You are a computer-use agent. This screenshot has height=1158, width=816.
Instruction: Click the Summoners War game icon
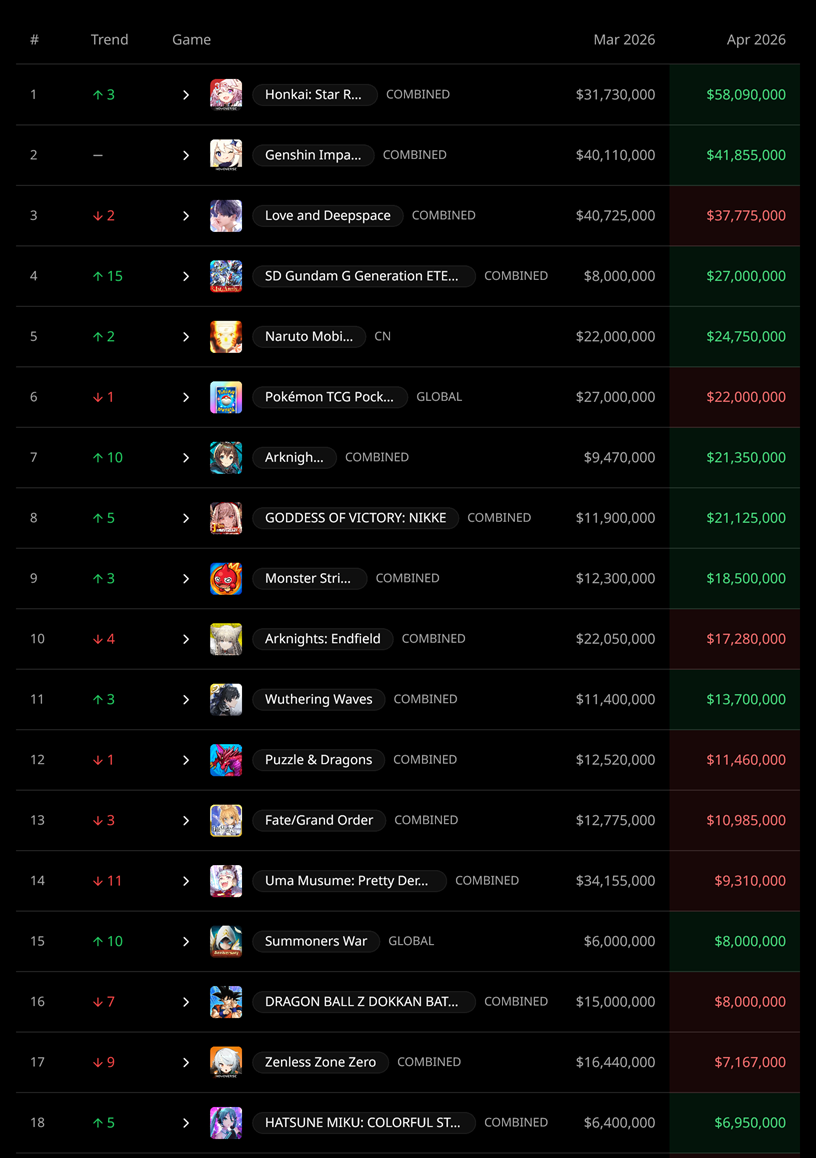coord(226,942)
